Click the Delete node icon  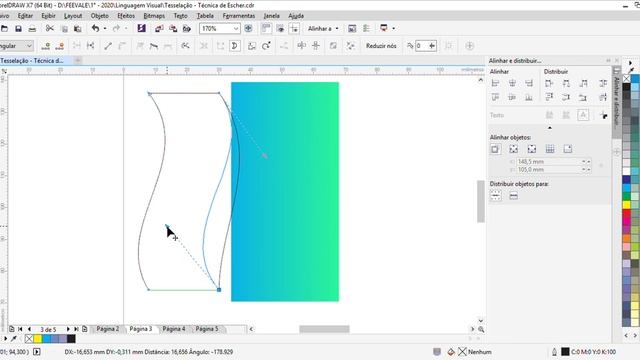(x=60, y=46)
